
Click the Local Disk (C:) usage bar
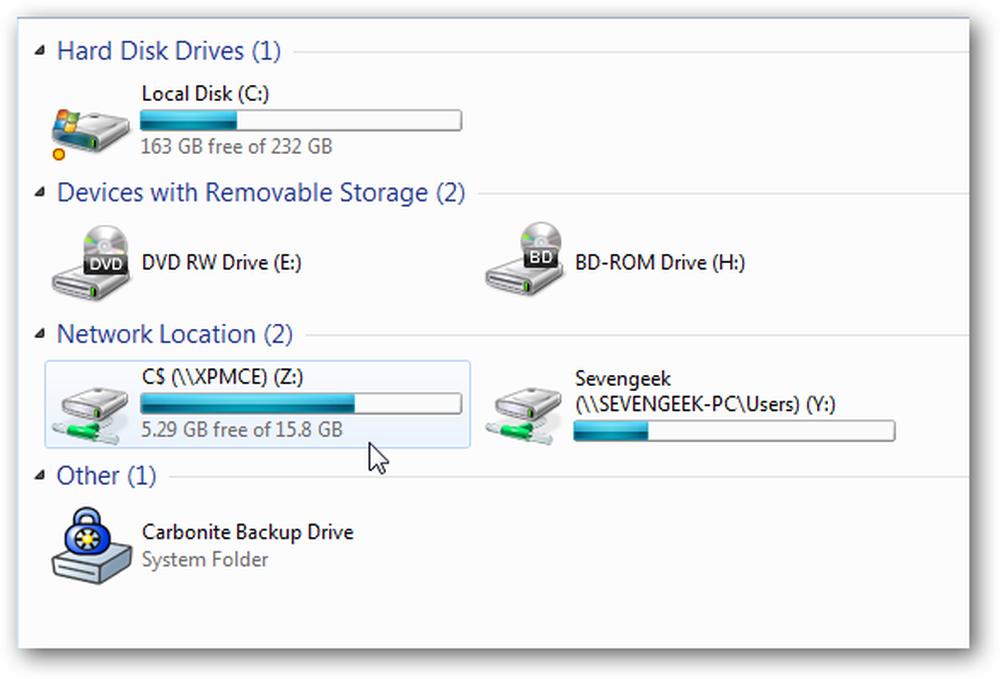click(300, 120)
